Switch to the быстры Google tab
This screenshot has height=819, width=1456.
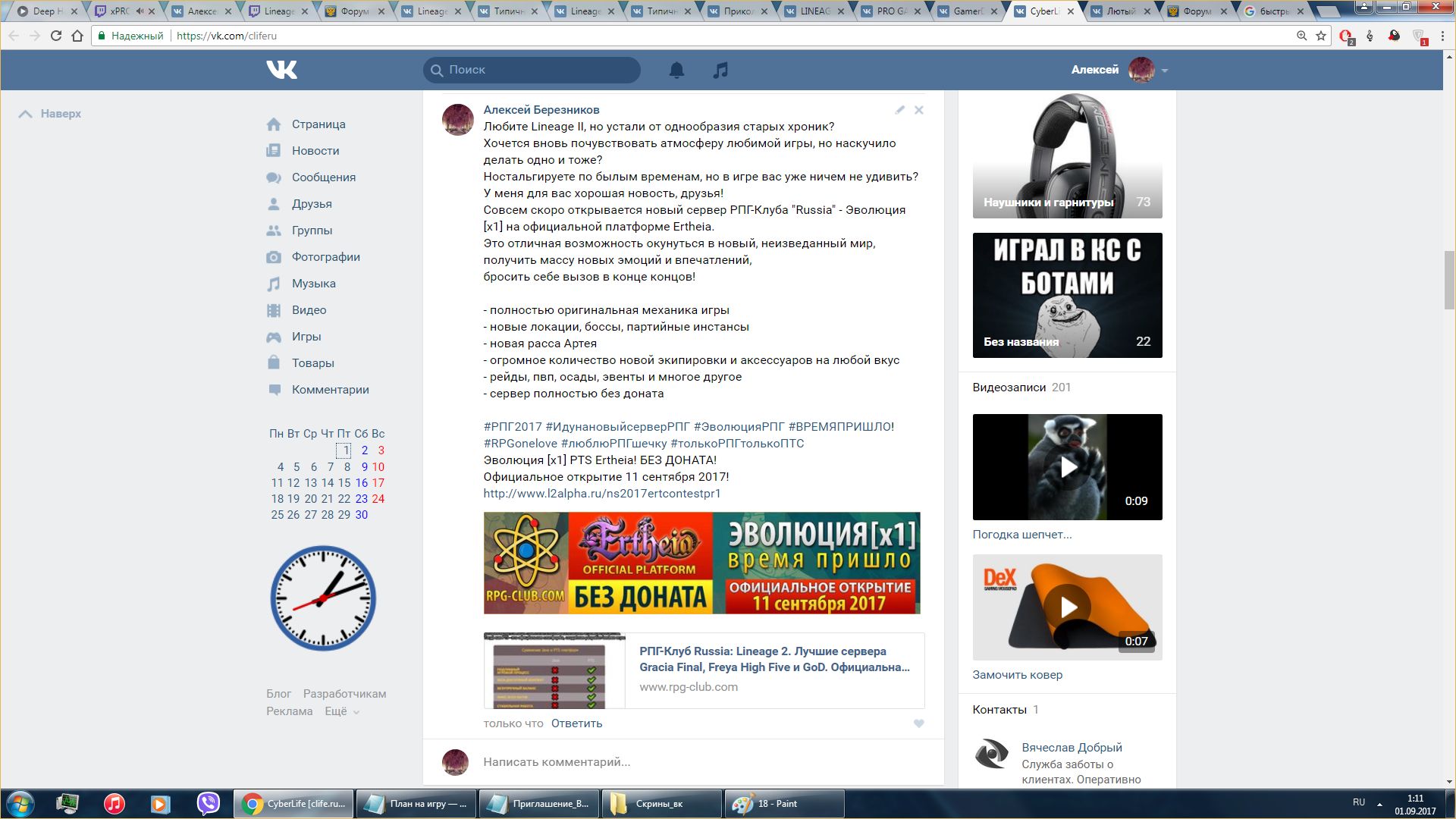coord(1274,11)
